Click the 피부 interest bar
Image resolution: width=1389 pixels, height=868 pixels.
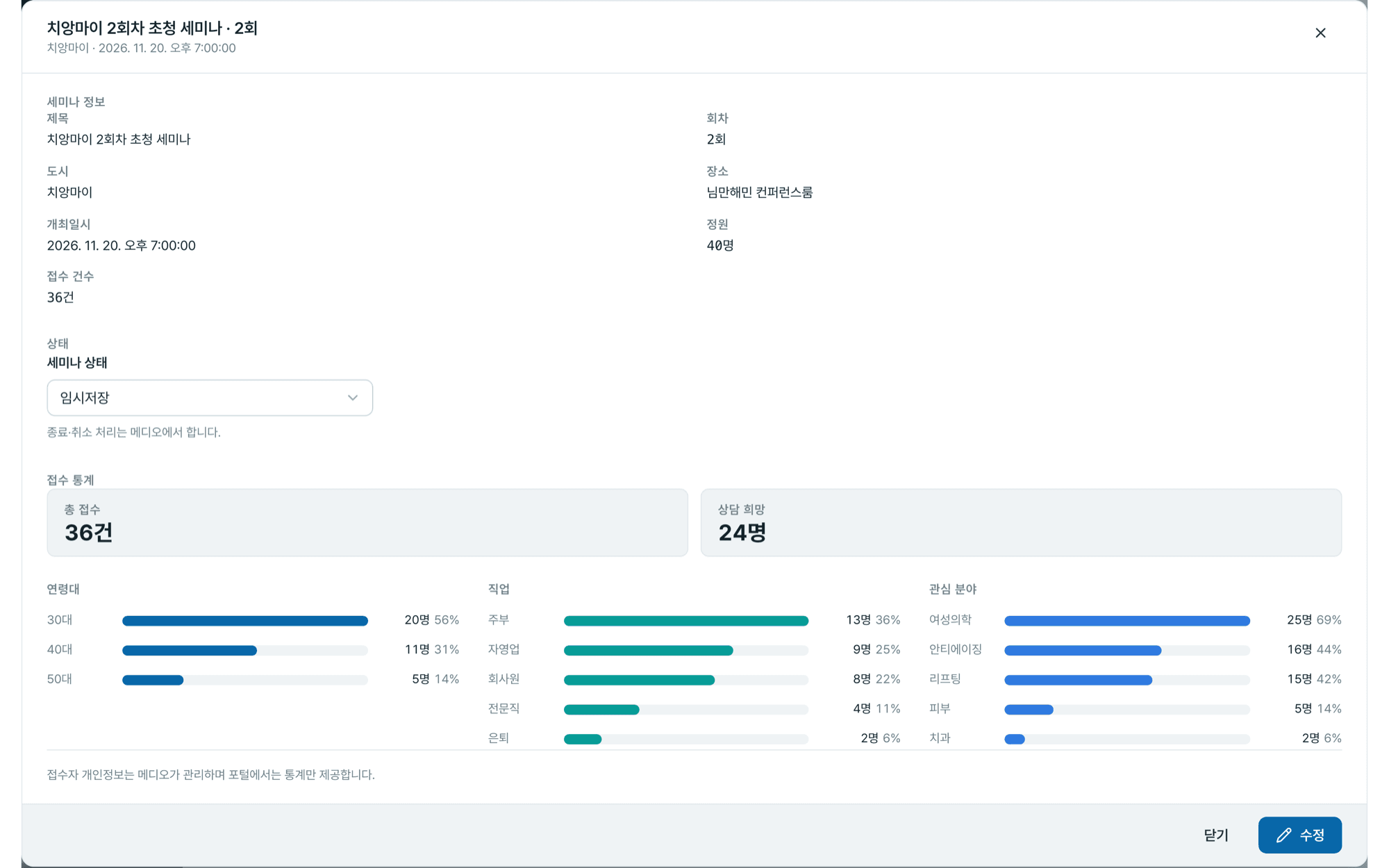1127,710
